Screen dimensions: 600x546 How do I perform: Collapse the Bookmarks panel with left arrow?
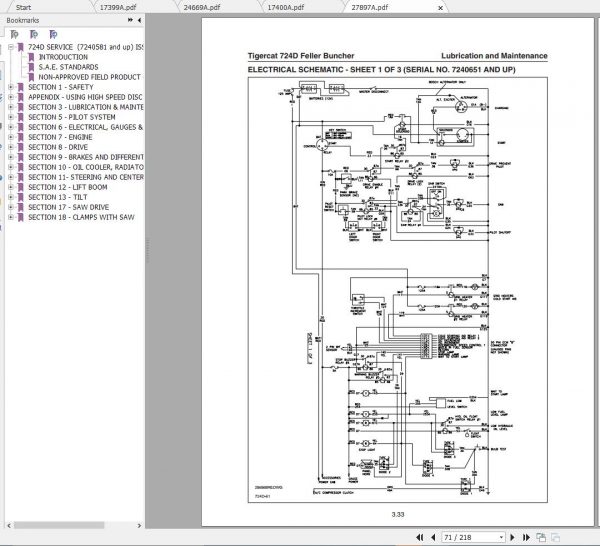pos(139,20)
